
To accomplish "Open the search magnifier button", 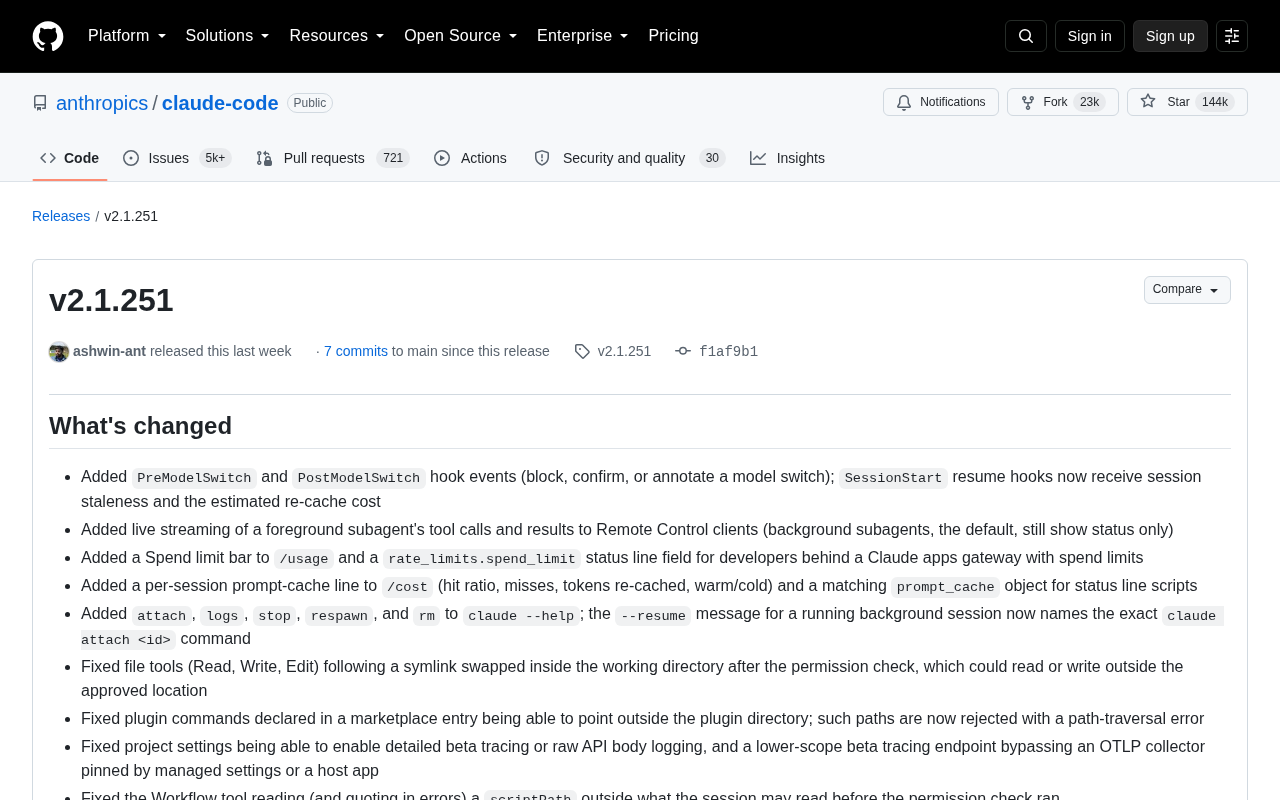I will point(1026,36).
